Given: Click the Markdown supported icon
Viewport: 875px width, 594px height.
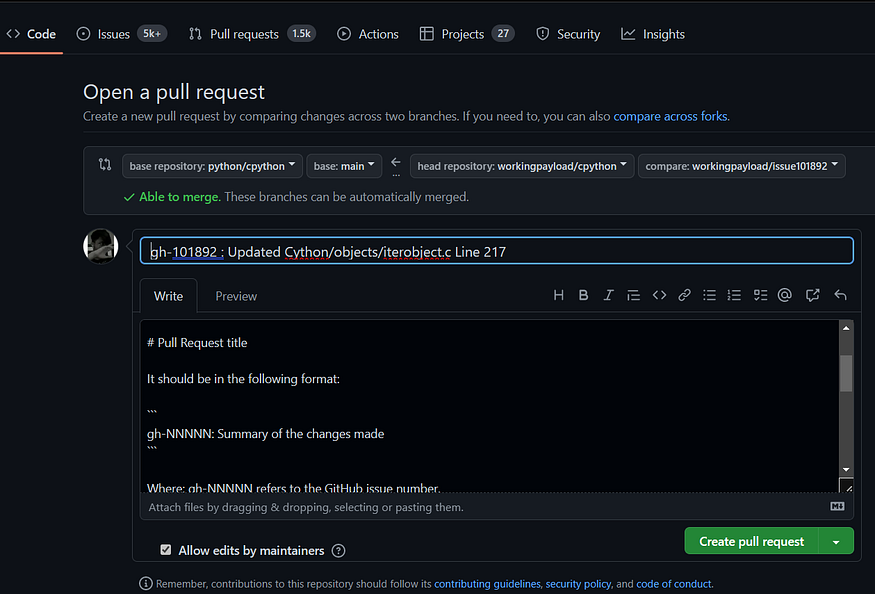Looking at the screenshot, I should click(837, 506).
